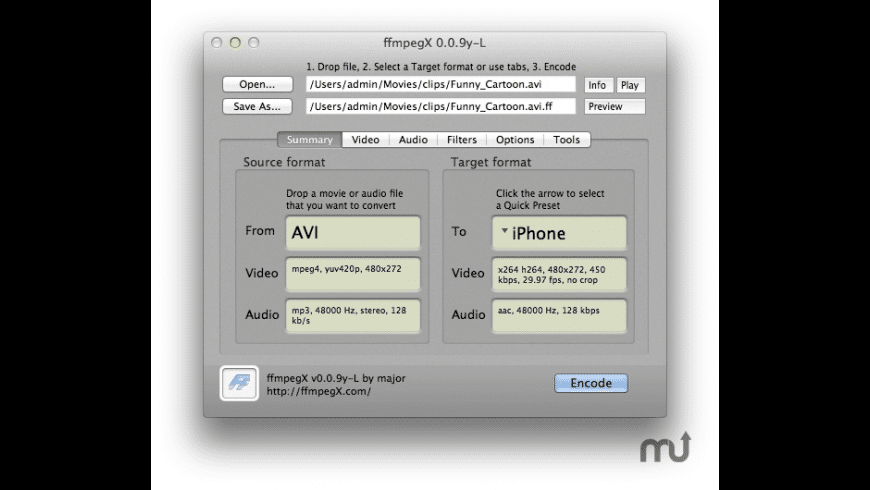
Task: Start encoding with the Encode button
Action: pos(591,383)
